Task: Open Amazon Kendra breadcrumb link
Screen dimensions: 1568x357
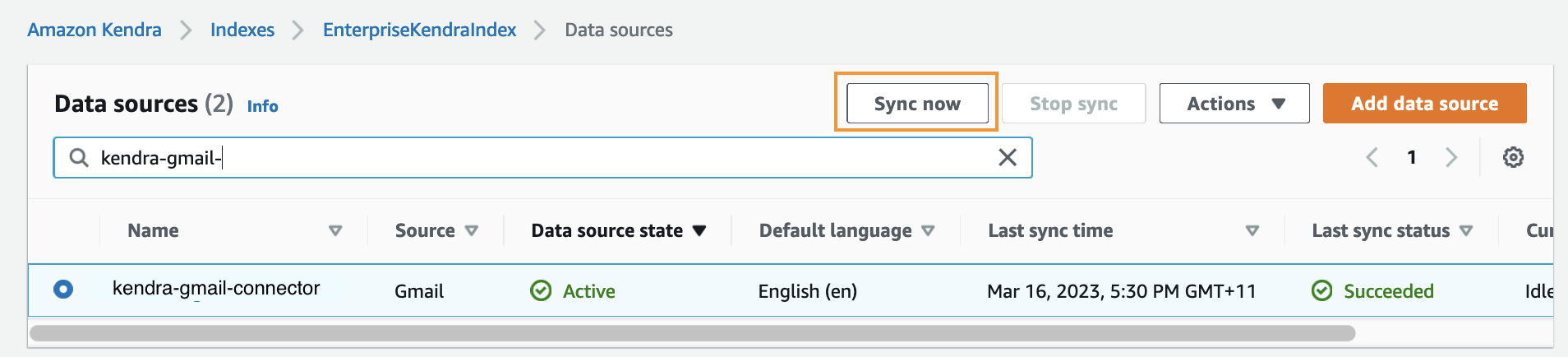Action: (x=95, y=30)
